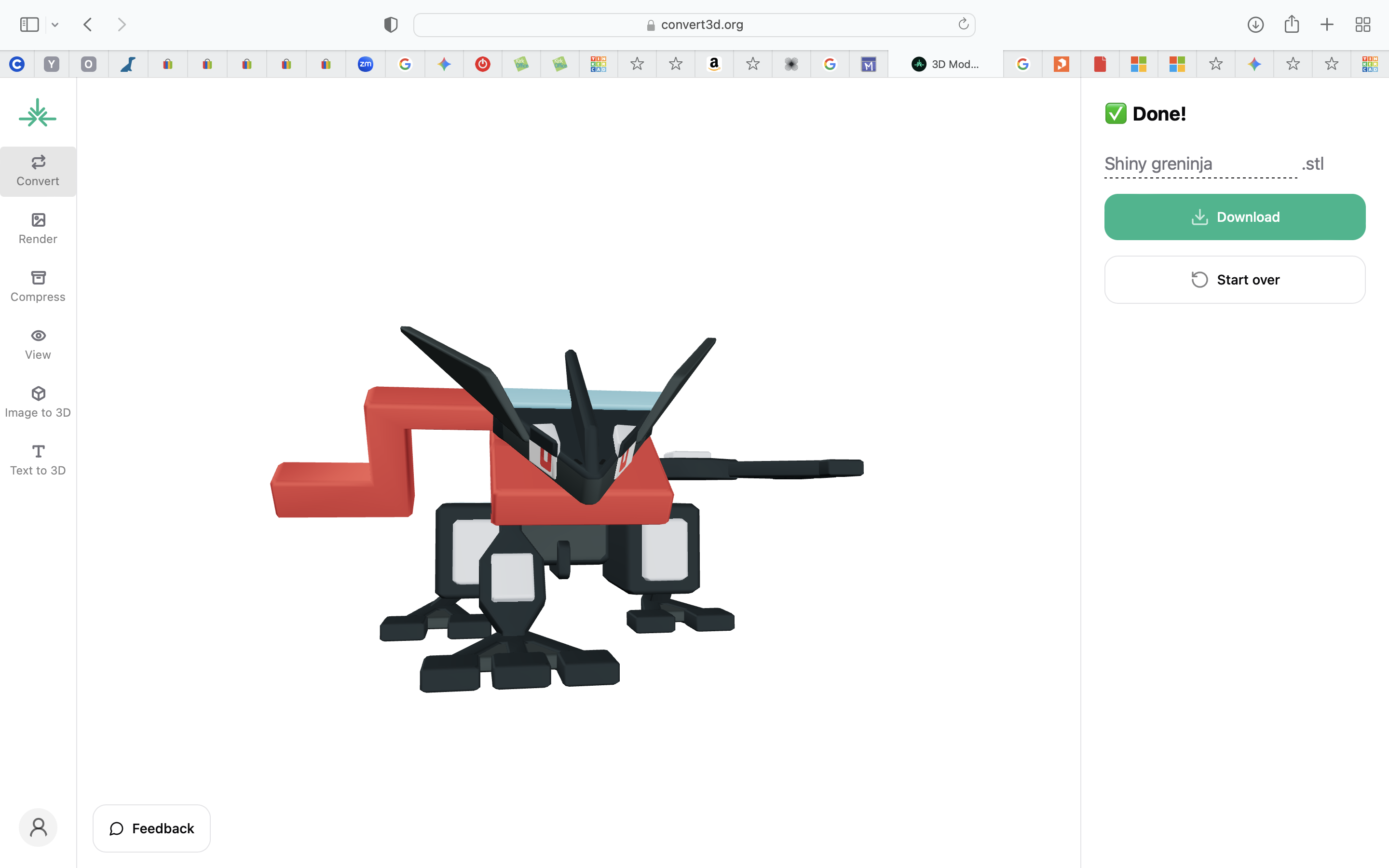Reload the page using the refresh icon
This screenshot has height=868, width=1389.
pos(963,24)
